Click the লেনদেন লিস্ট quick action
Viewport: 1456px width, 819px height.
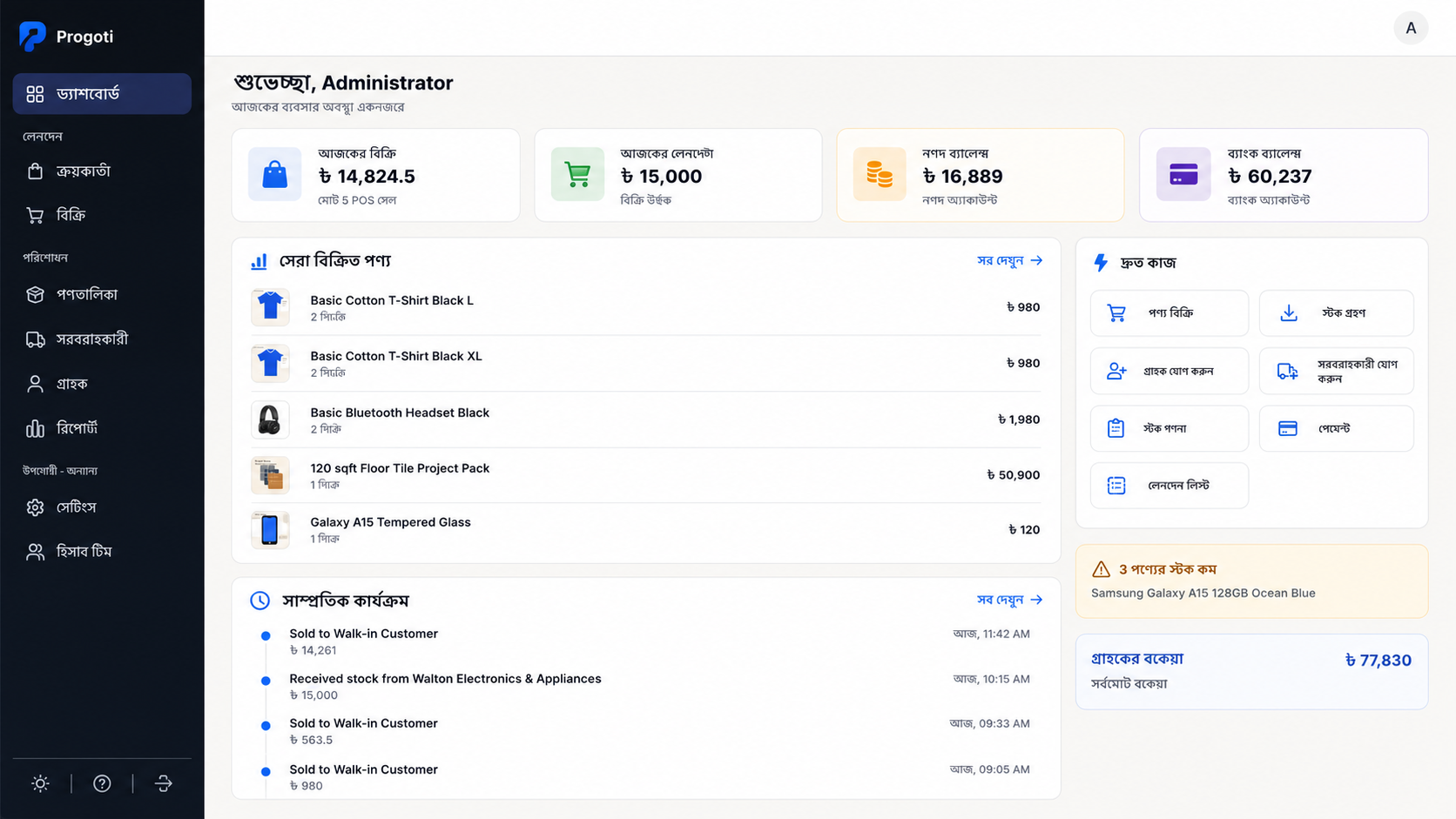(1169, 485)
